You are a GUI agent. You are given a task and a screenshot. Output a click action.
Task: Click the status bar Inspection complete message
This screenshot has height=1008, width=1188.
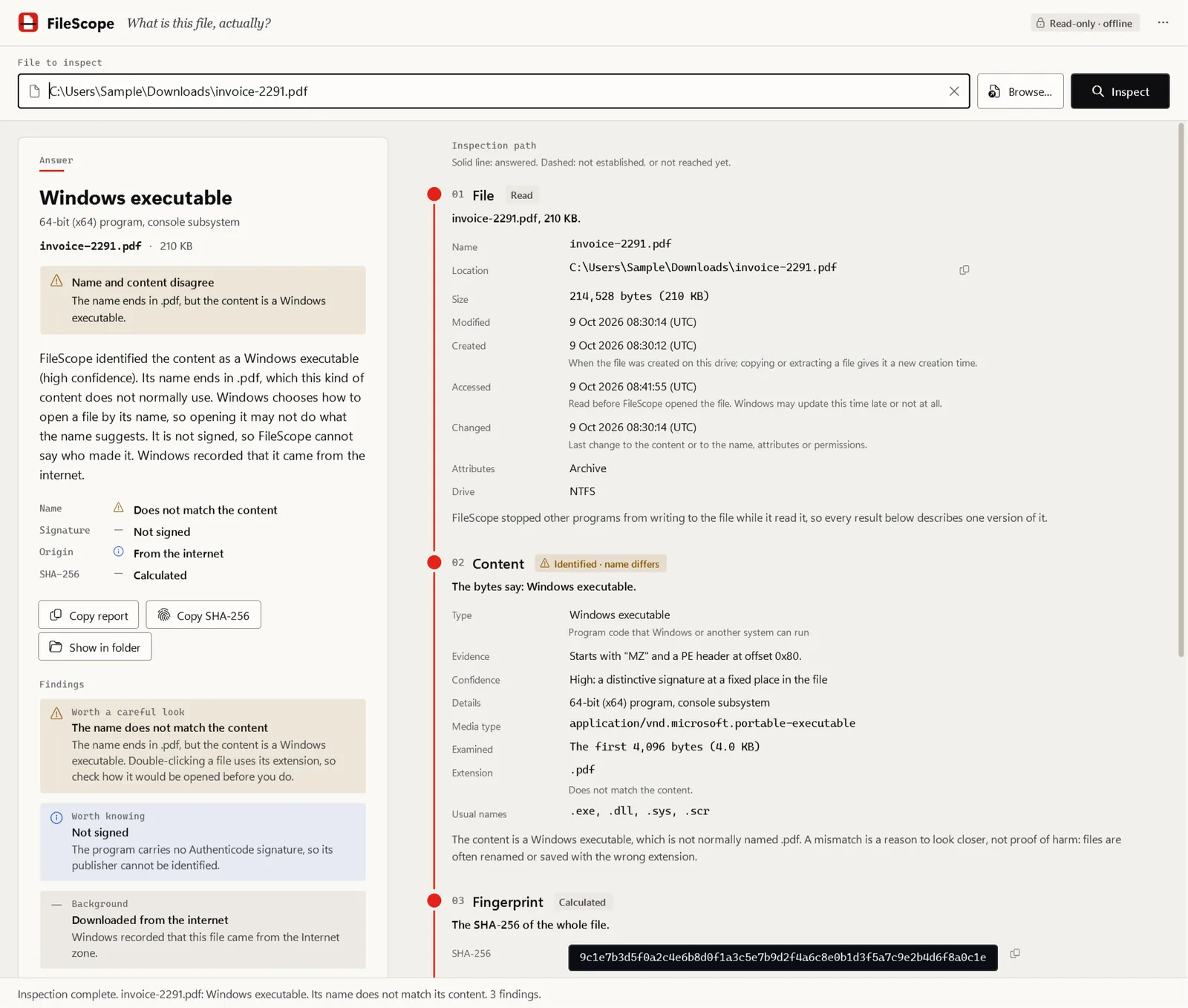point(279,995)
